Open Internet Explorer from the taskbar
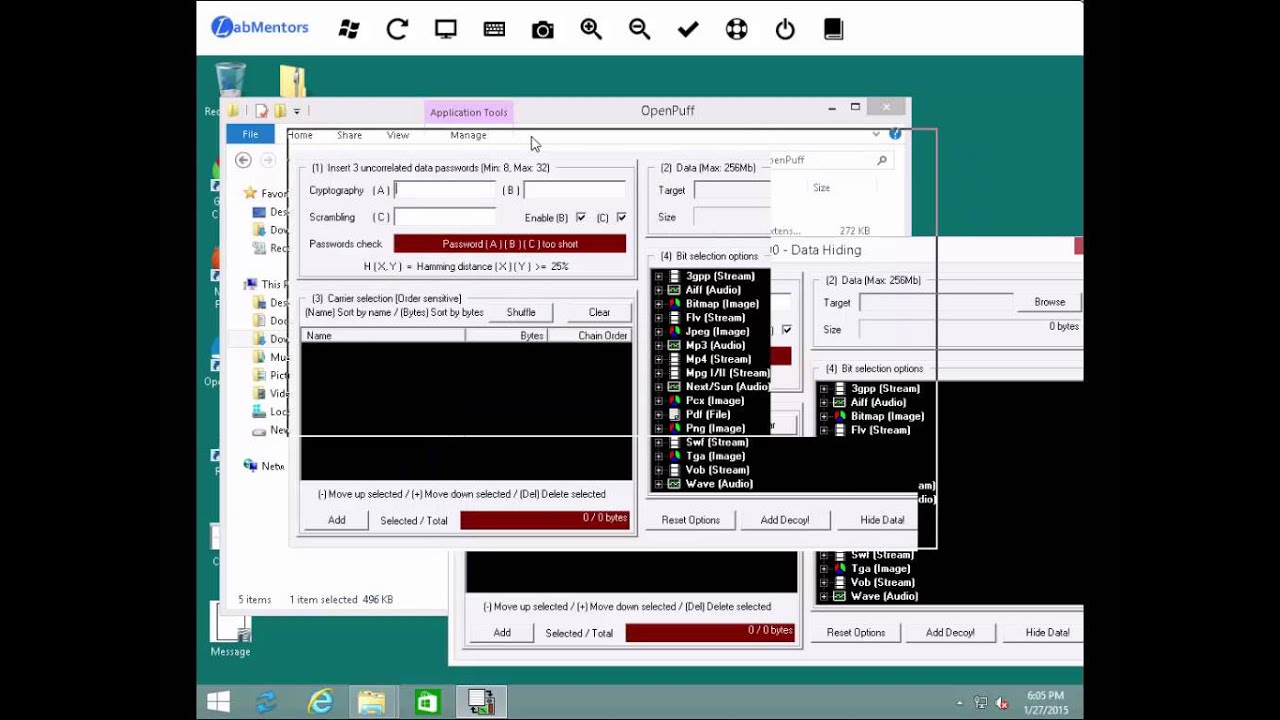The image size is (1280, 720). [x=320, y=702]
